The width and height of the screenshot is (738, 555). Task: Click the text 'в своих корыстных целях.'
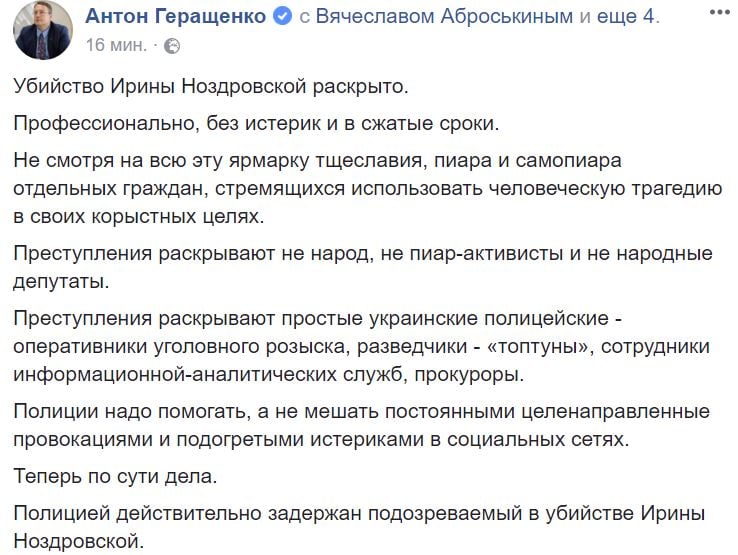coord(139,216)
